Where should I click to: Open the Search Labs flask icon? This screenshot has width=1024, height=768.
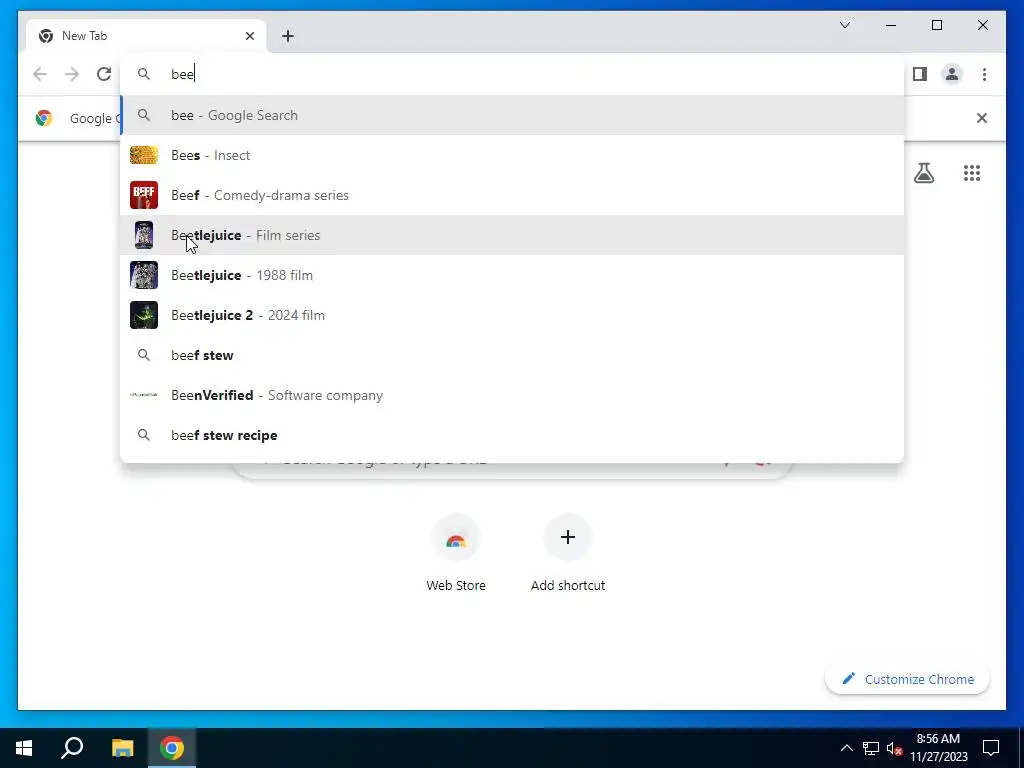(924, 173)
